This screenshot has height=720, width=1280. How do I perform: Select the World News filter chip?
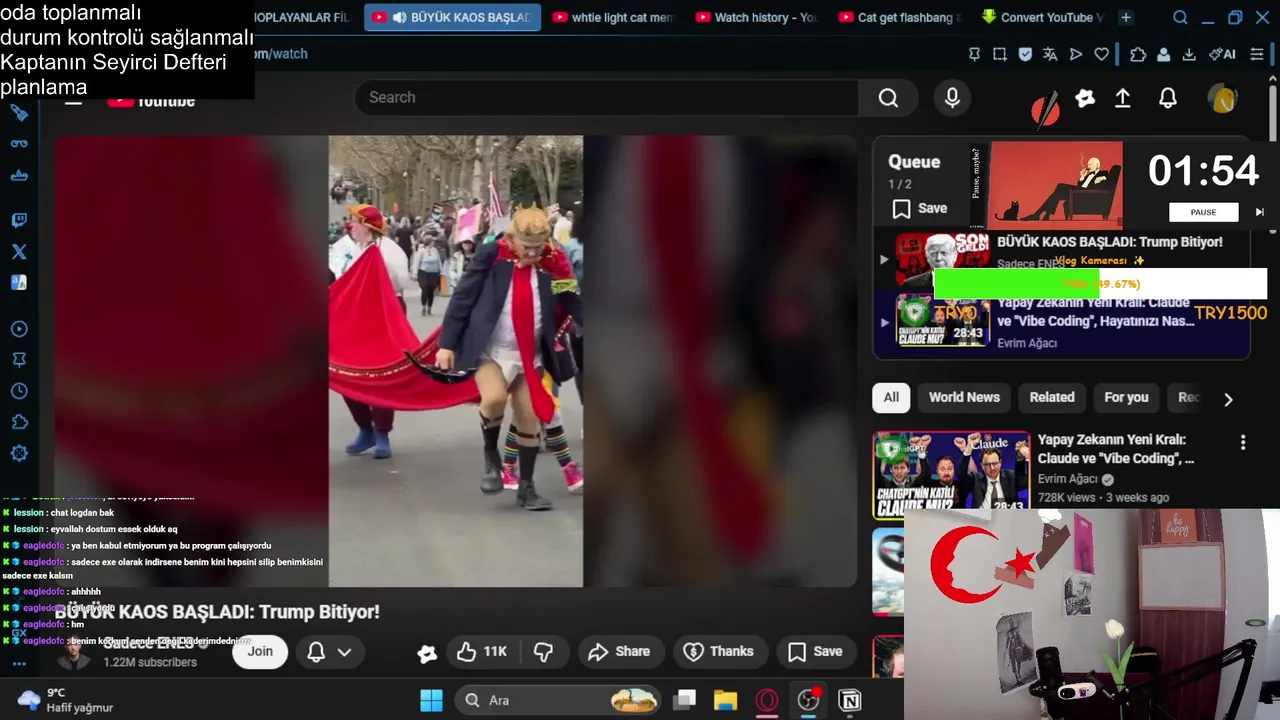pyautogui.click(x=964, y=397)
